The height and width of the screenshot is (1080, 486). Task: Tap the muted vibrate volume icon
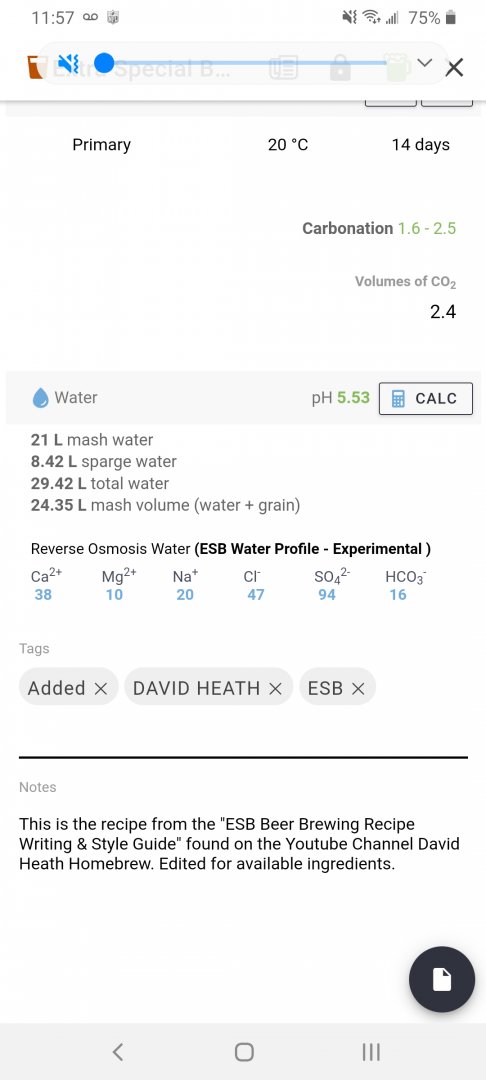69,65
